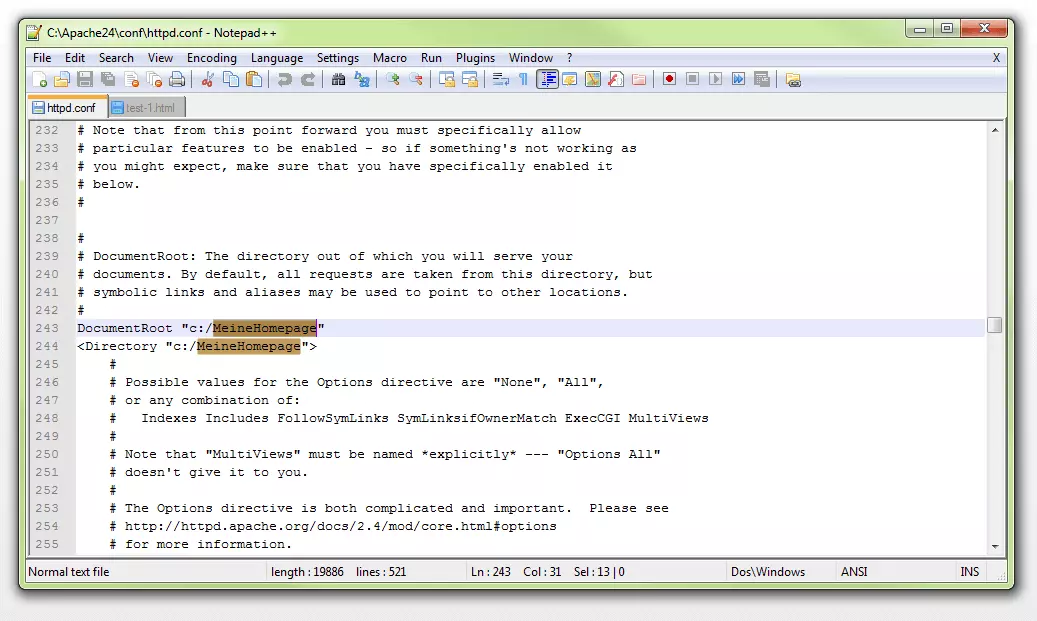The height and width of the screenshot is (621, 1037).
Task: Open the File menu
Action: tap(42, 58)
